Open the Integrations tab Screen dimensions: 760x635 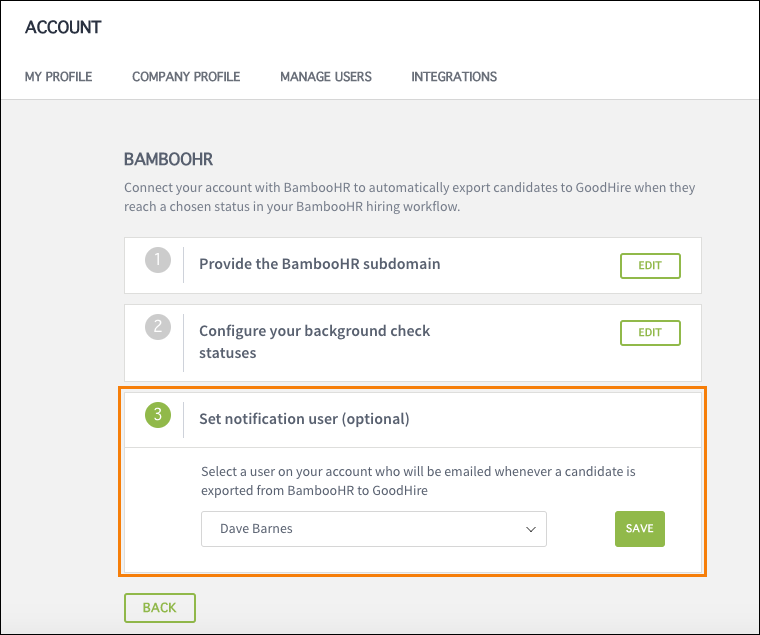coord(454,77)
